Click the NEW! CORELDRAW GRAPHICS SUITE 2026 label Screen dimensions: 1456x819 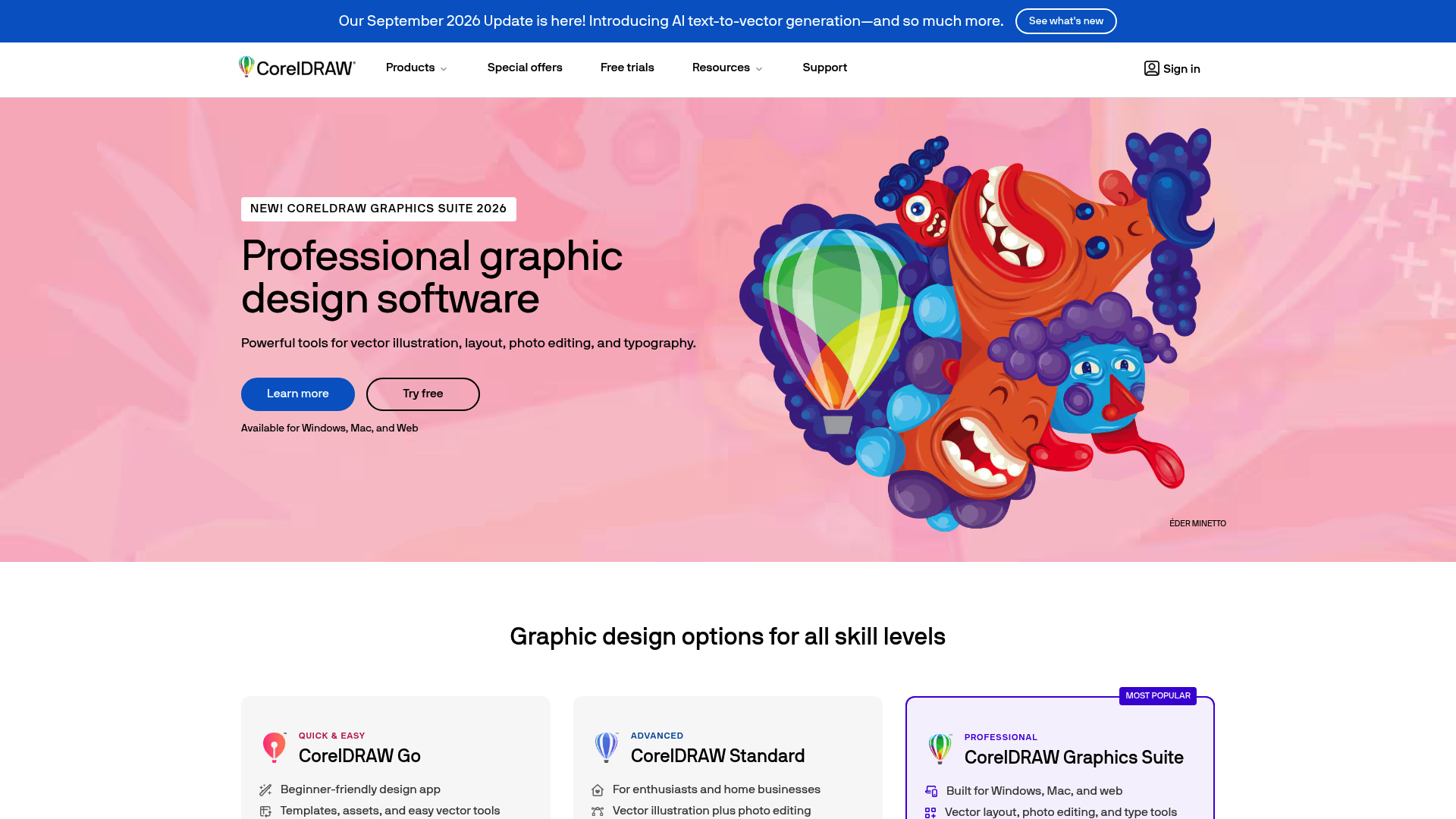[378, 209]
